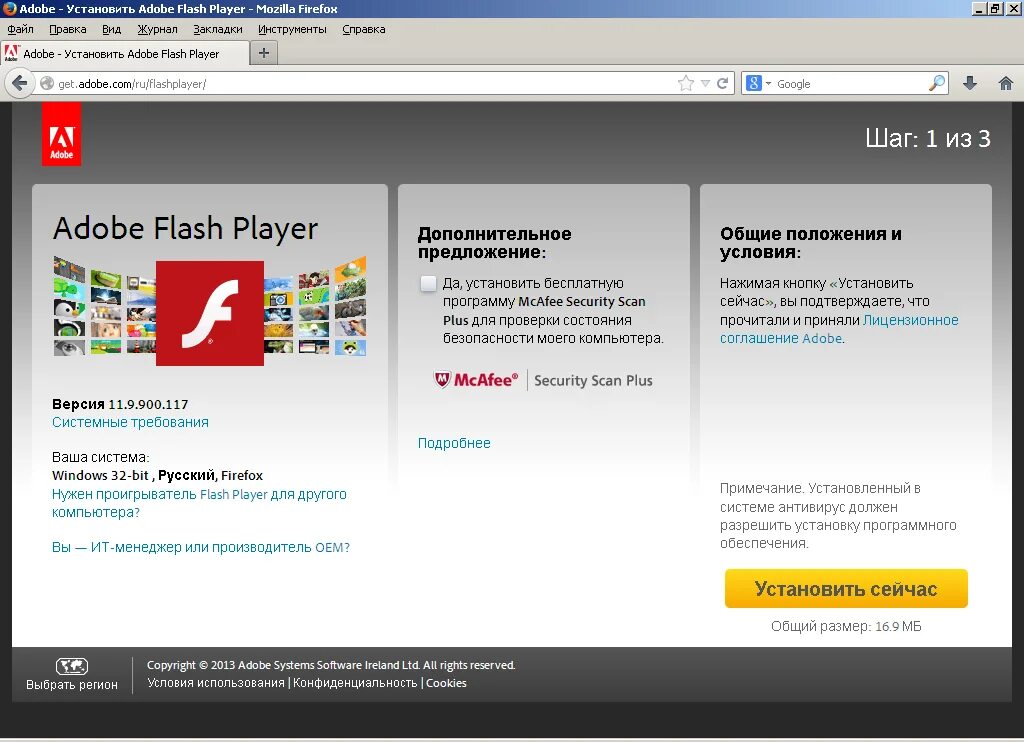Click the Общий размер: 16.9 МБ text
The width and height of the screenshot is (1024, 742).
[x=846, y=626]
